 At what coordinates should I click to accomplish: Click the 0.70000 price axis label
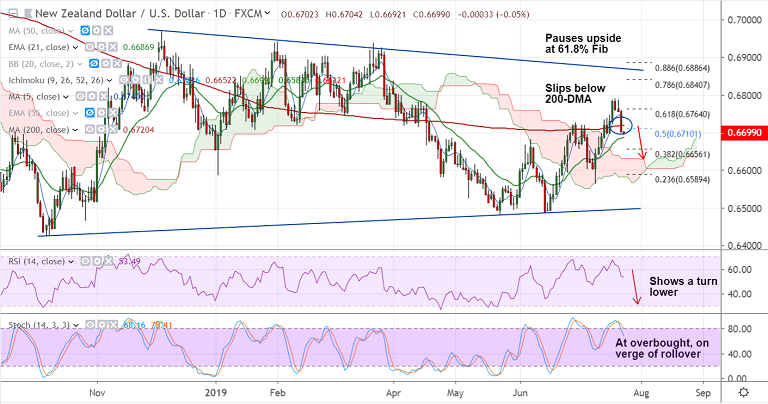click(x=743, y=21)
